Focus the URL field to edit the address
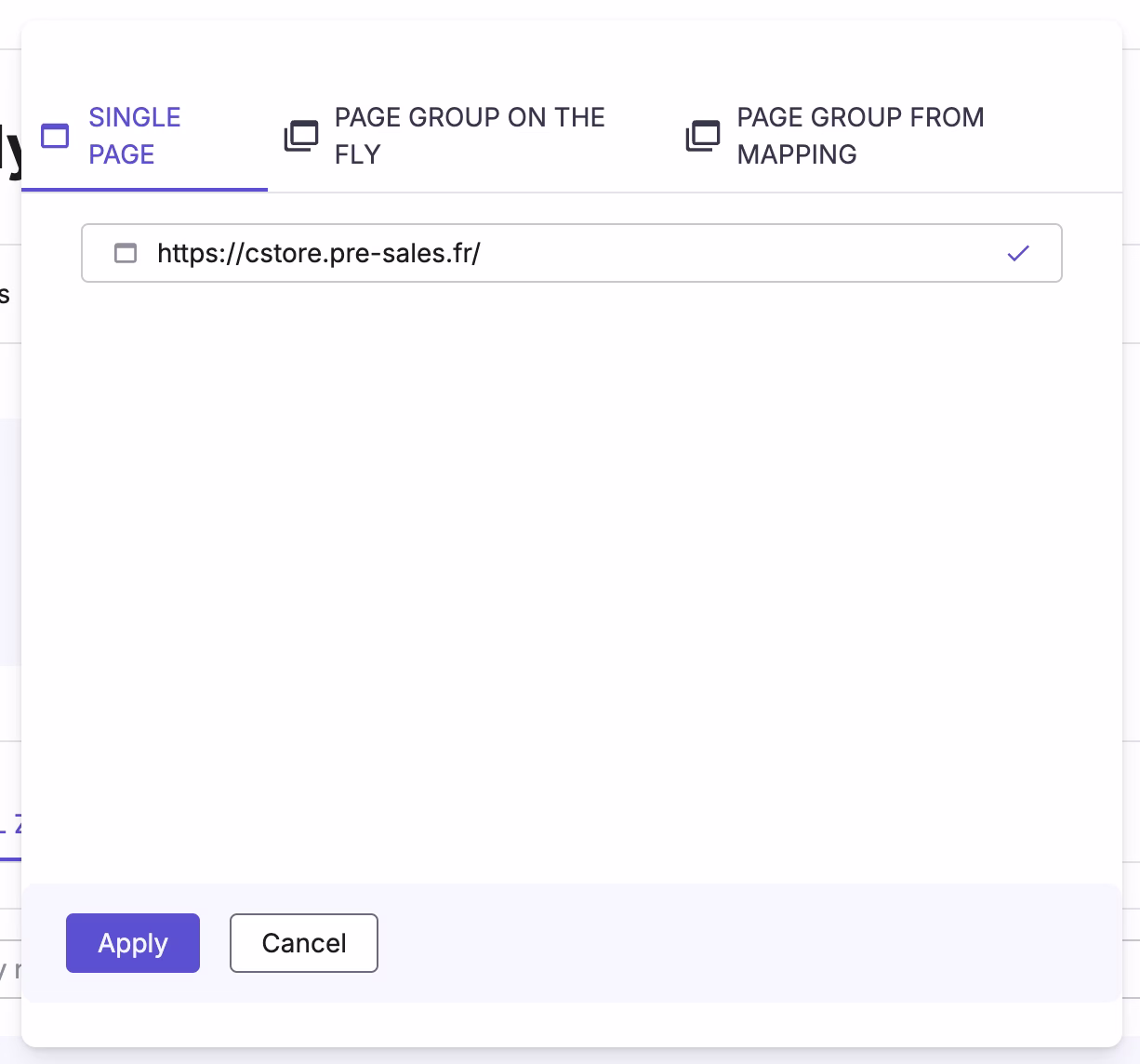This screenshot has height=1064, width=1140. (558, 253)
